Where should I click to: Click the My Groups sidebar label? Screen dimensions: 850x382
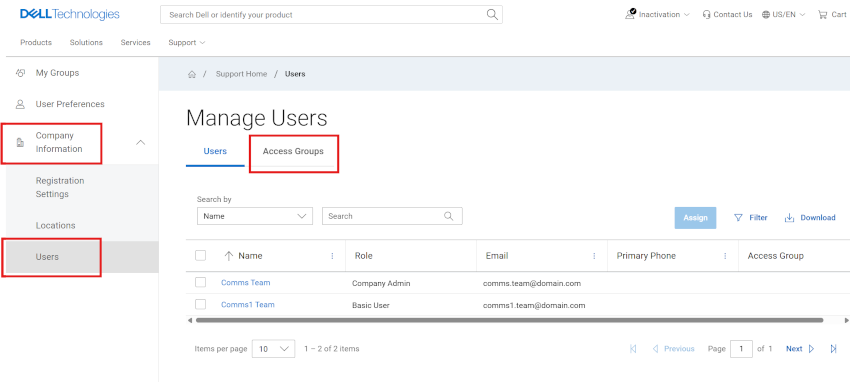pos(57,73)
